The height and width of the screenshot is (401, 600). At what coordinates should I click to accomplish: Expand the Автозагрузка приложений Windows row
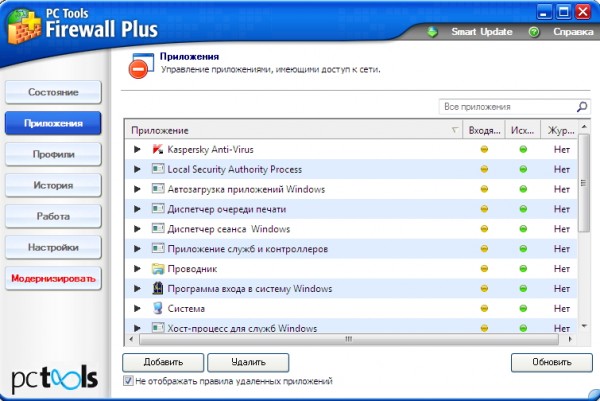137,189
